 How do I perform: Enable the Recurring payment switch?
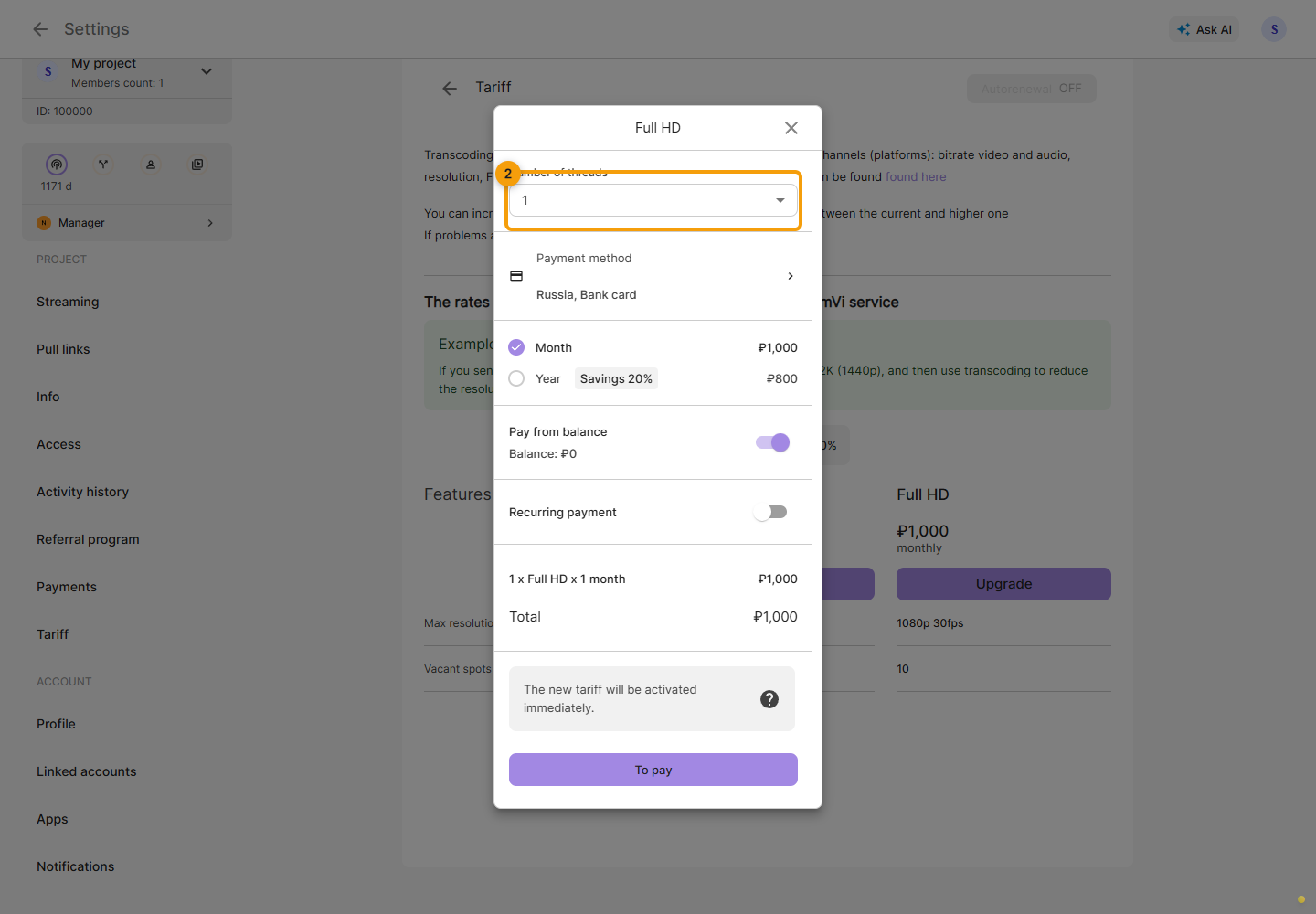tap(770, 512)
